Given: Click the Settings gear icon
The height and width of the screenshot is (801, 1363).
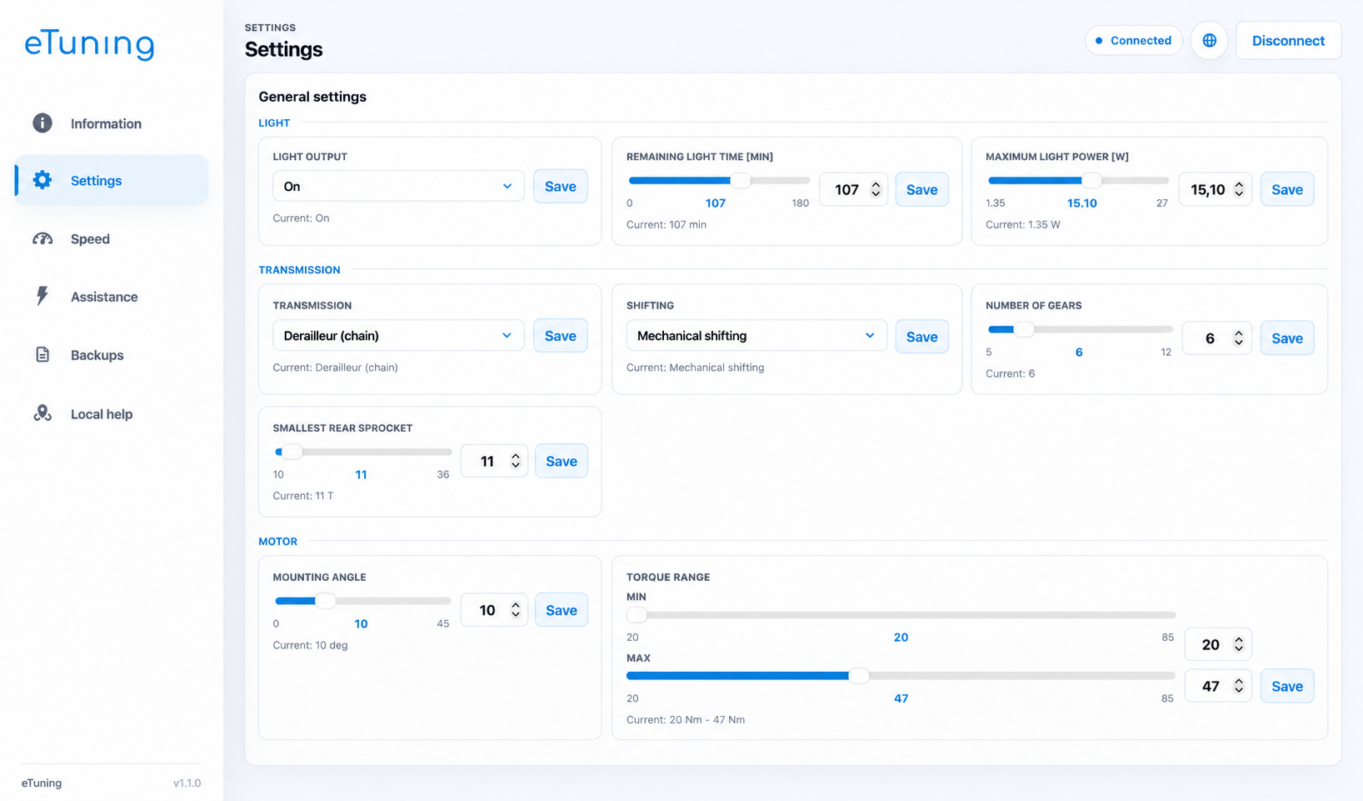Looking at the screenshot, I should coord(42,180).
